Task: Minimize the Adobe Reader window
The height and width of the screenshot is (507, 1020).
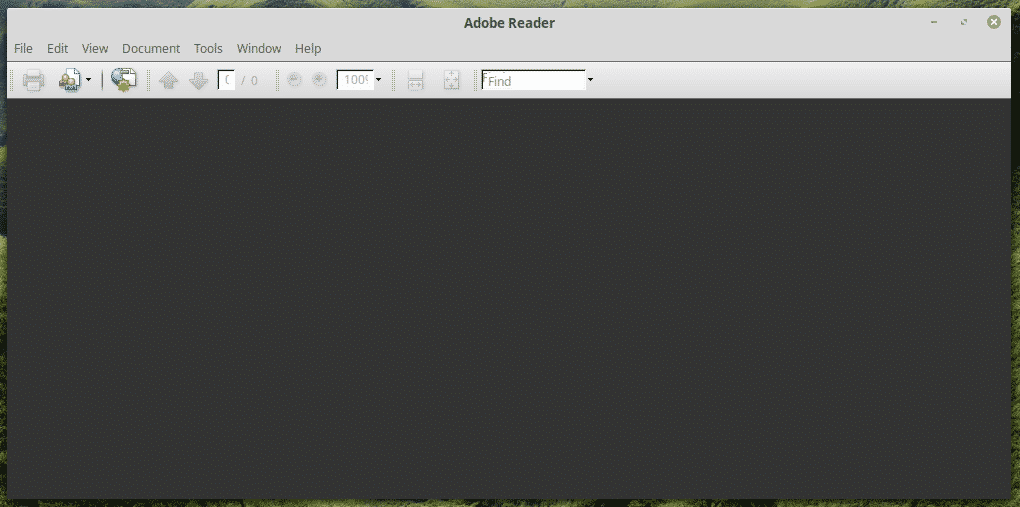Action: 934,22
